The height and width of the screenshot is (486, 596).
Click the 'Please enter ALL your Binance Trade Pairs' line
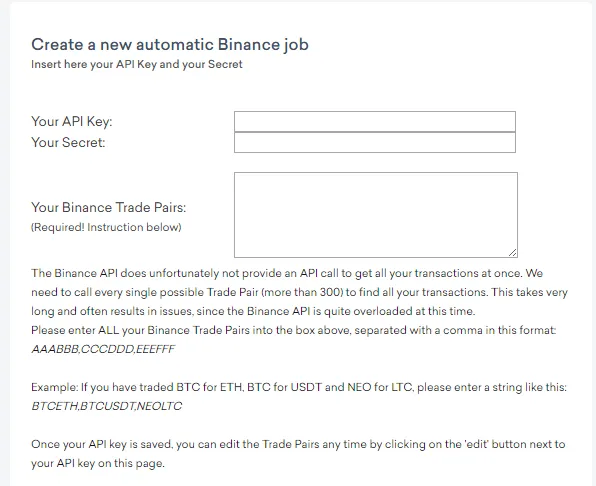[x=294, y=330]
